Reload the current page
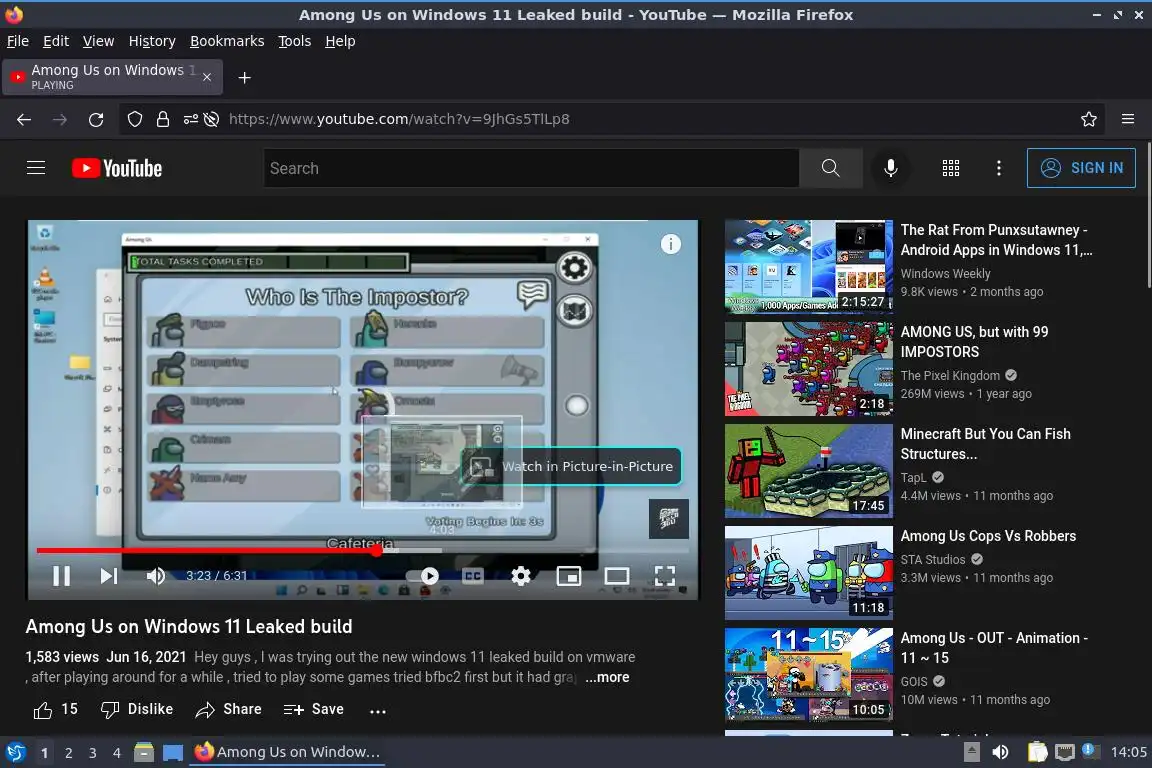Viewport: 1152px width, 768px height. (96, 119)
